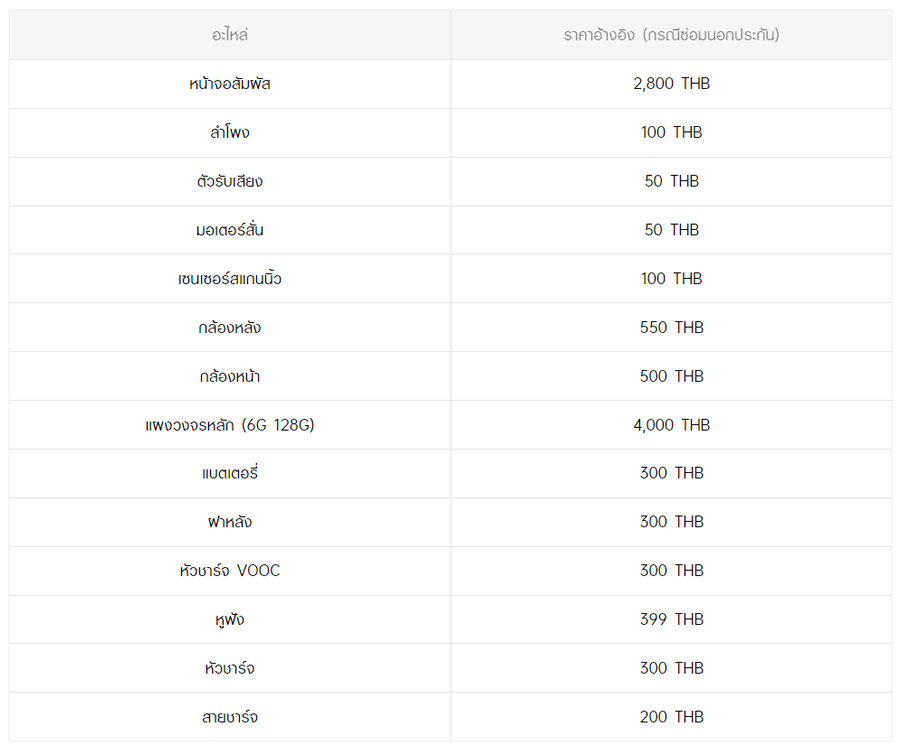Viewport: 900px width, 750px height.
Task: Click the ตัวรับเสียง row label
Action: tap(230, 182)
